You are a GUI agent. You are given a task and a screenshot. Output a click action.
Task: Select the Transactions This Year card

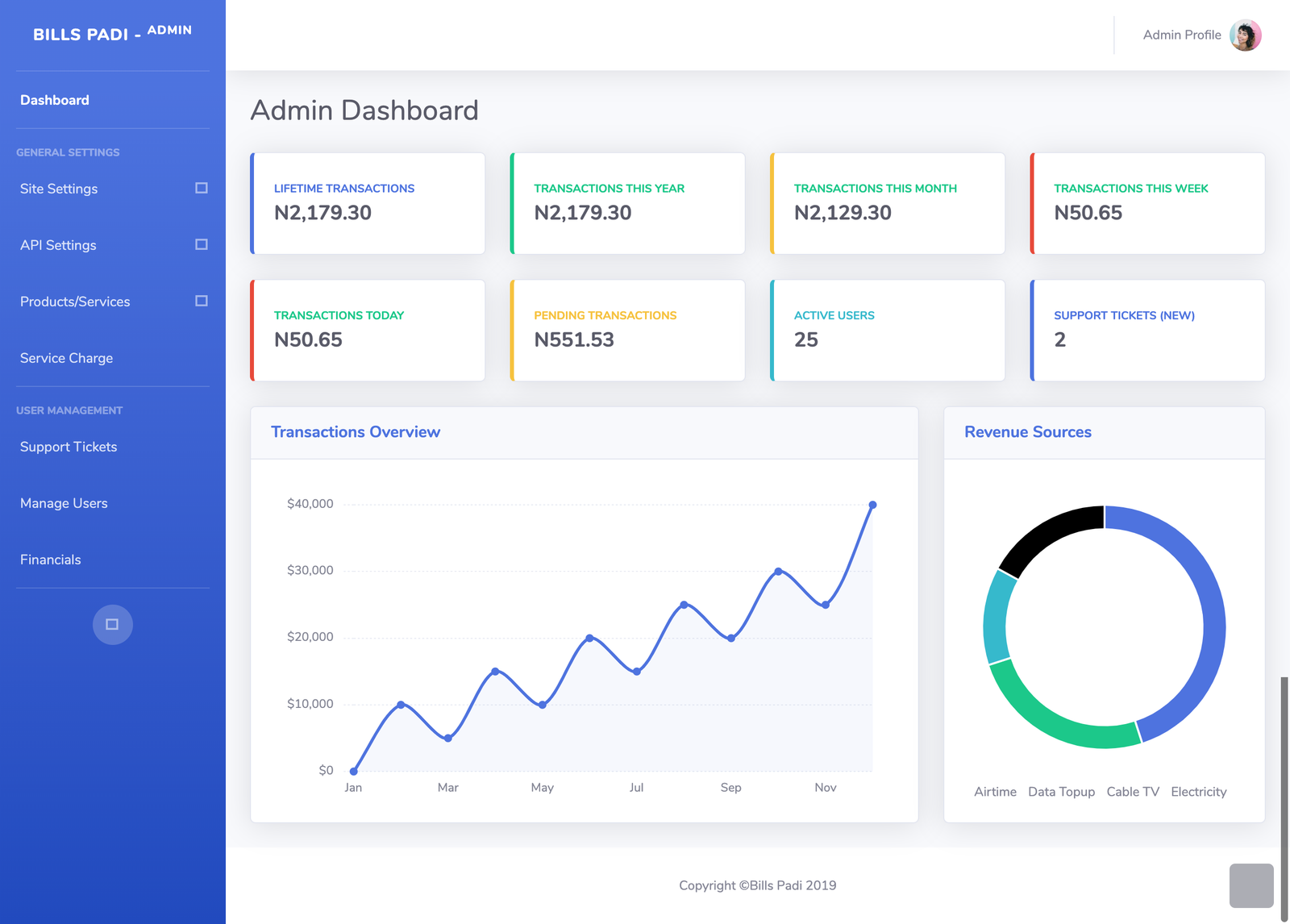627,203
